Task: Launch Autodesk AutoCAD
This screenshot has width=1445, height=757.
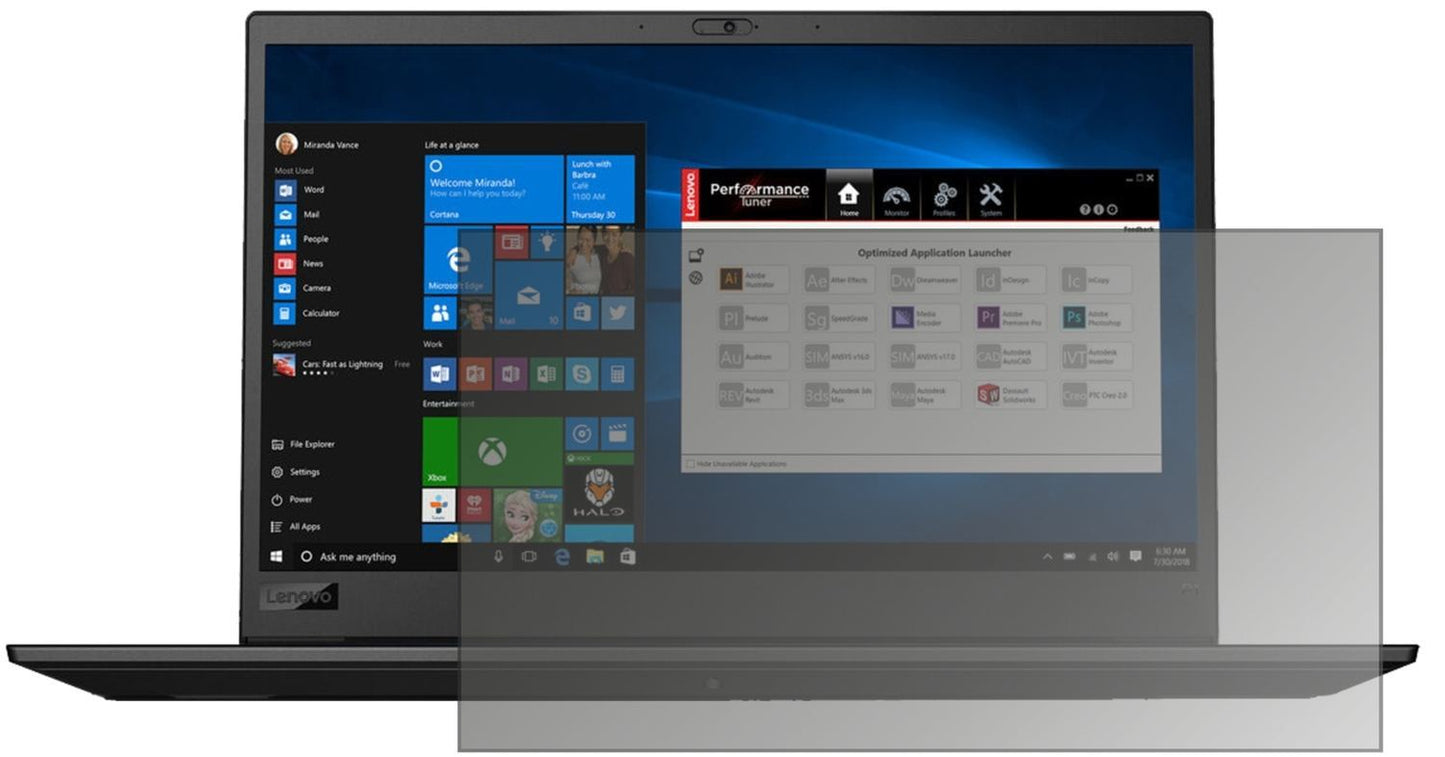Action: point(1011,356)
